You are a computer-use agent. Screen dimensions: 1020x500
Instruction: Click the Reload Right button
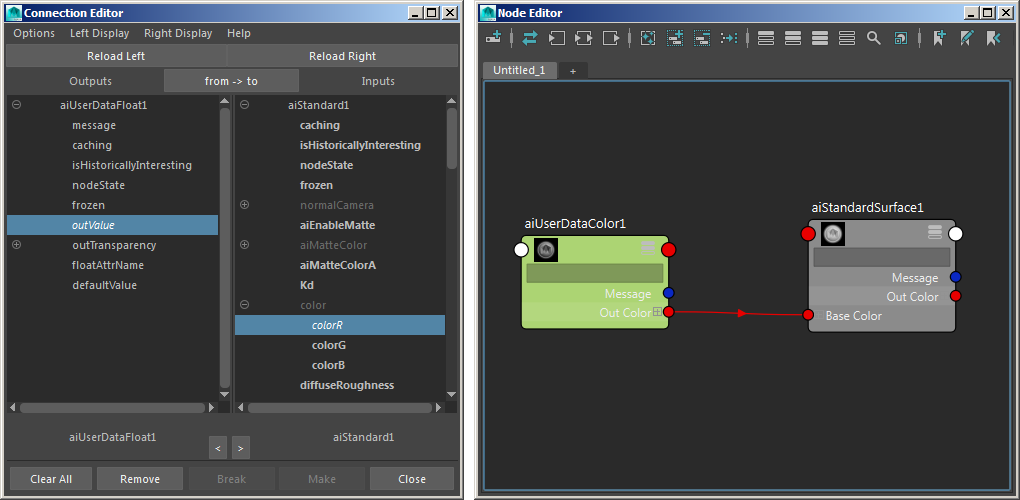coord(342,57)
